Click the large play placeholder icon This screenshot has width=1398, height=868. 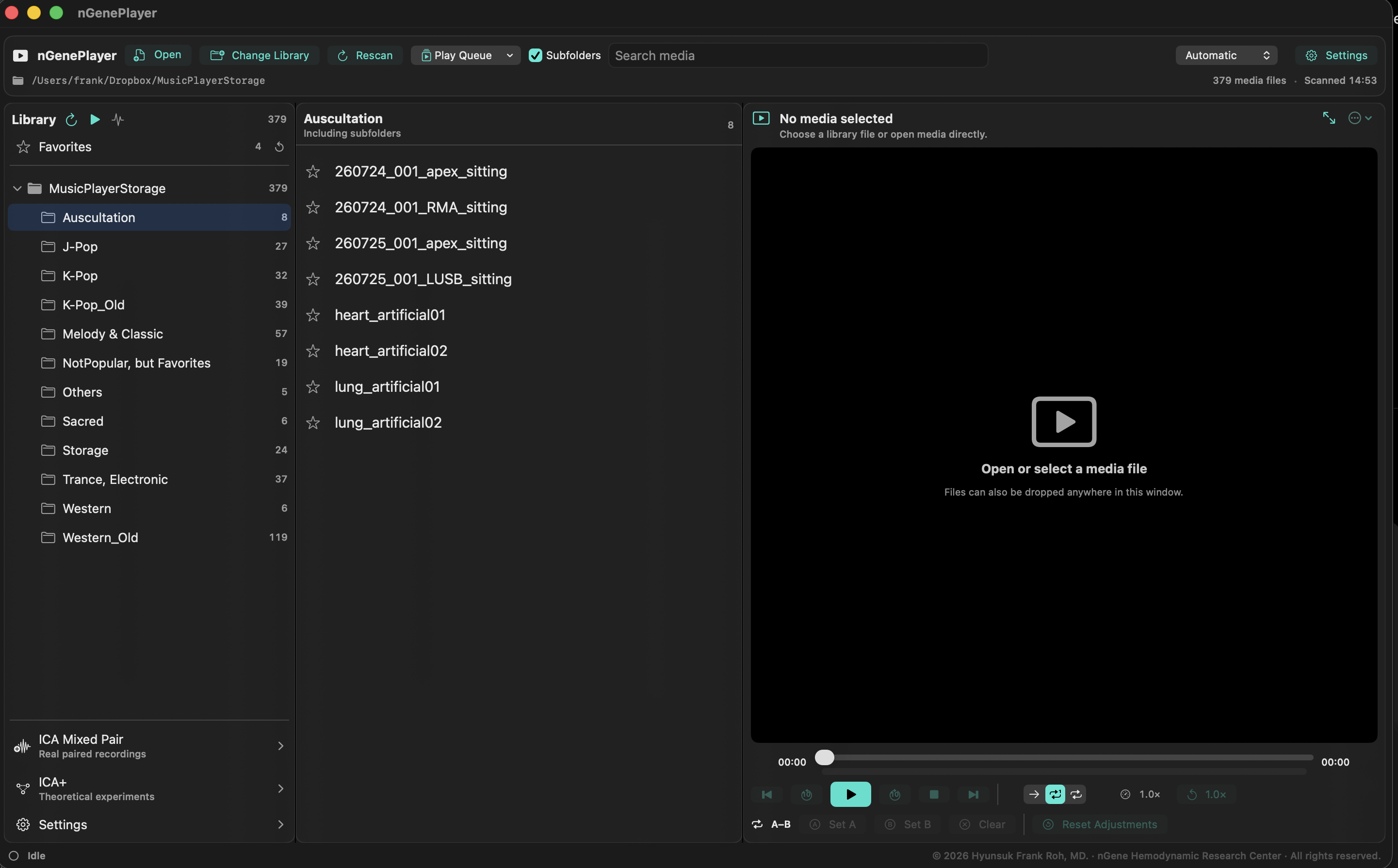click(x=1064, y=422)
